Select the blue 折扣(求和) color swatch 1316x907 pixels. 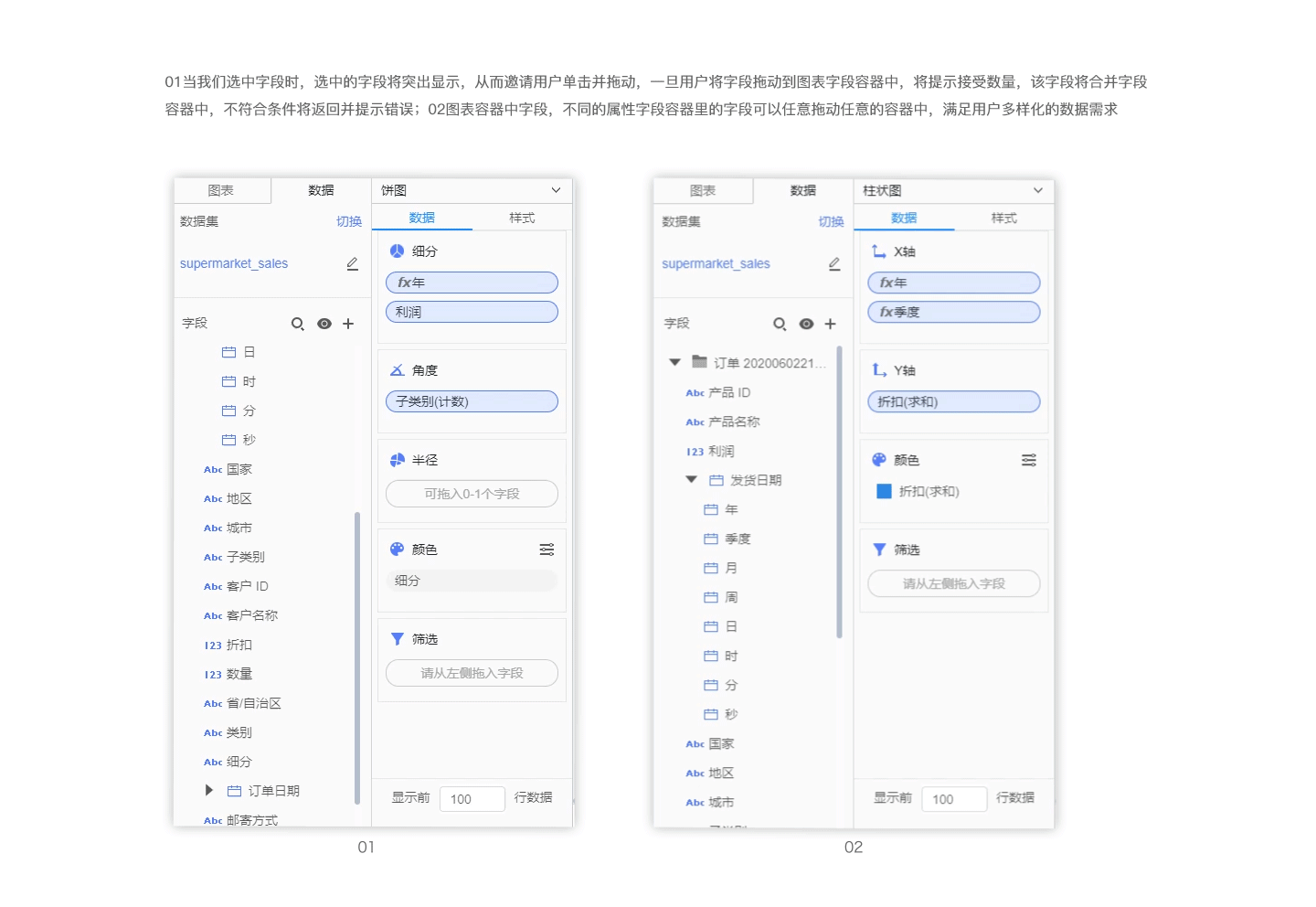point(882,491)
